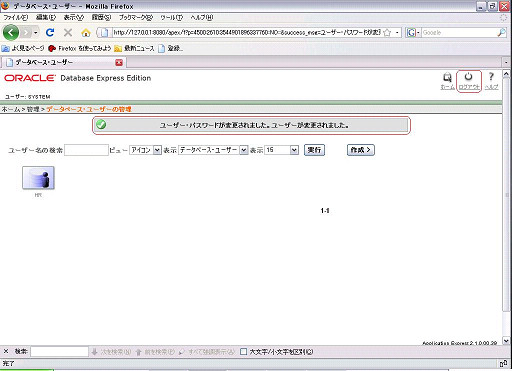The image size is (512, 371).
Task: Click 前を検索 up arrow in find bar
Action: pyautogui.click(x=138, y=351)
